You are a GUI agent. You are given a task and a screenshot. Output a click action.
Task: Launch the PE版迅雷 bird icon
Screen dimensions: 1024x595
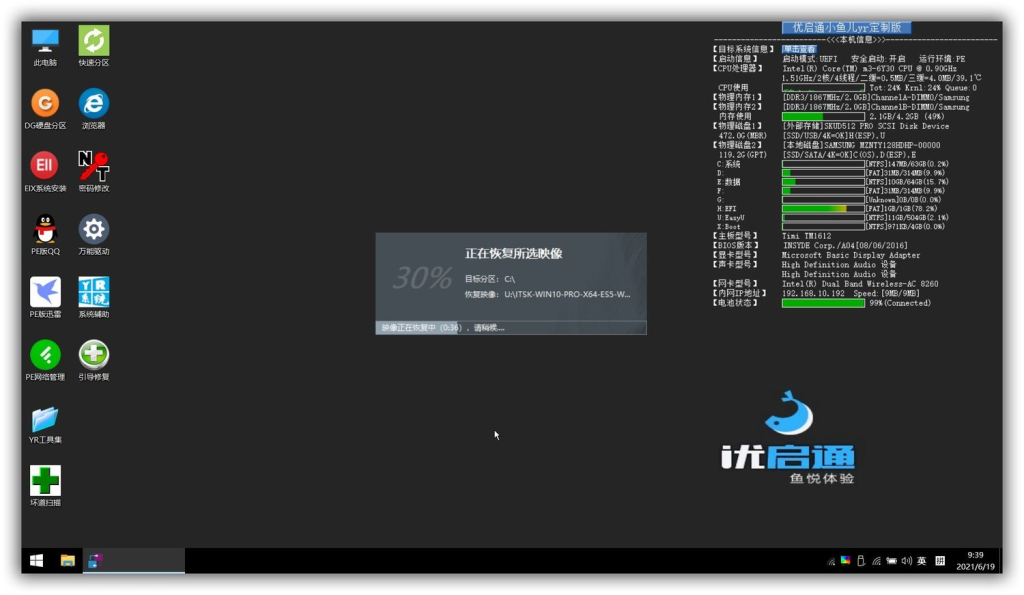point(45,298)
